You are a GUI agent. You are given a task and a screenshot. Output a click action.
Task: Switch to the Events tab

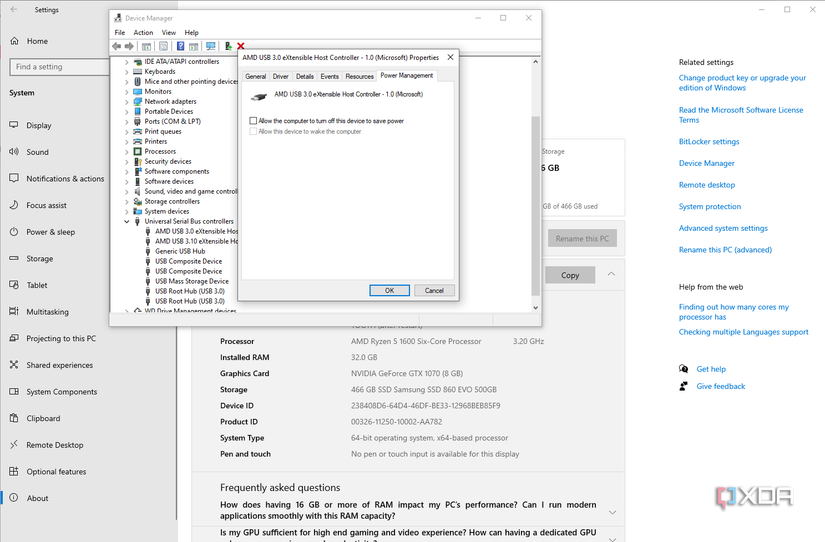tap(329, 77)
